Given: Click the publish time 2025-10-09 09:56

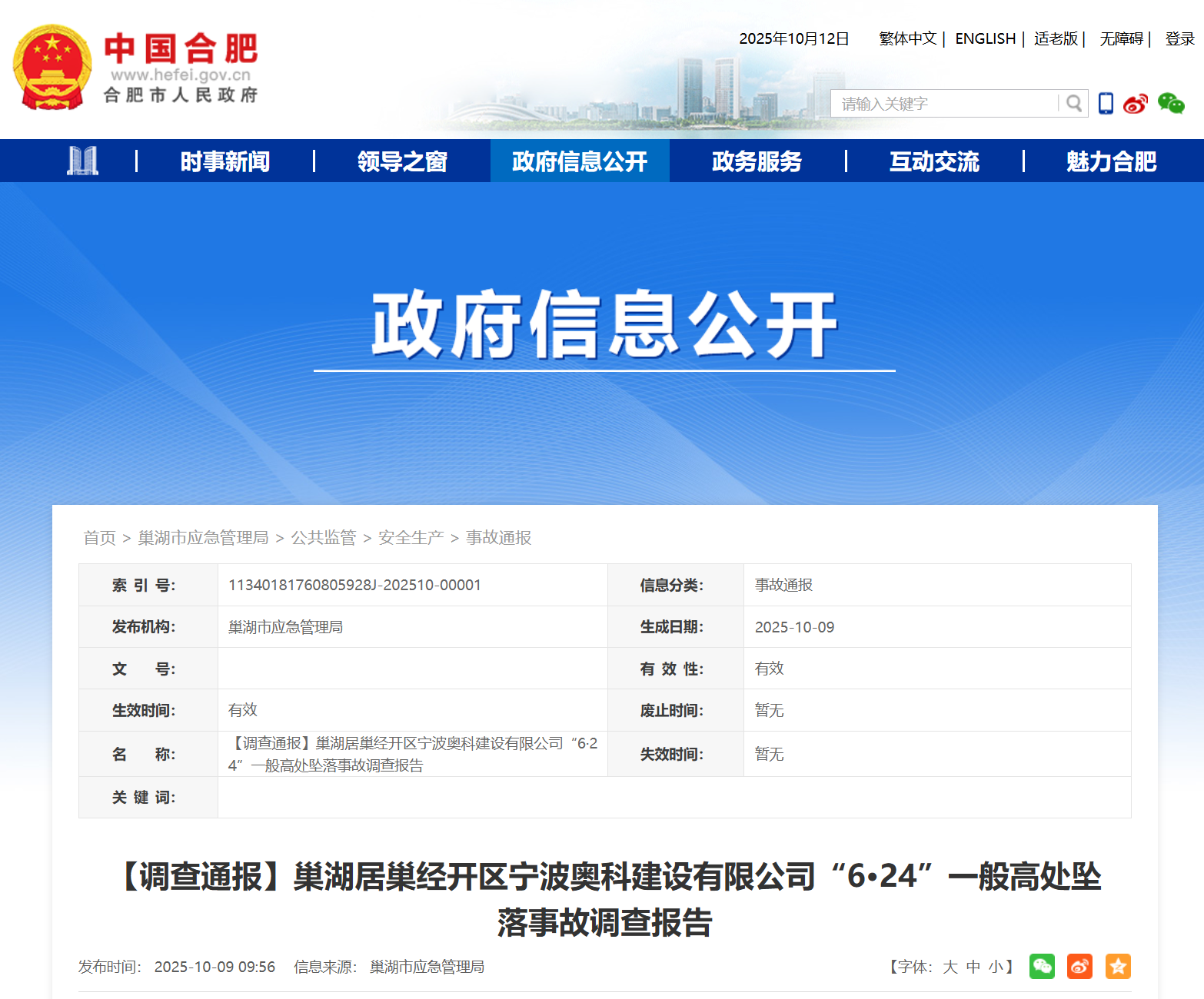Looking at the screenshot, I should pyautogui.click(x=215, y=967).
